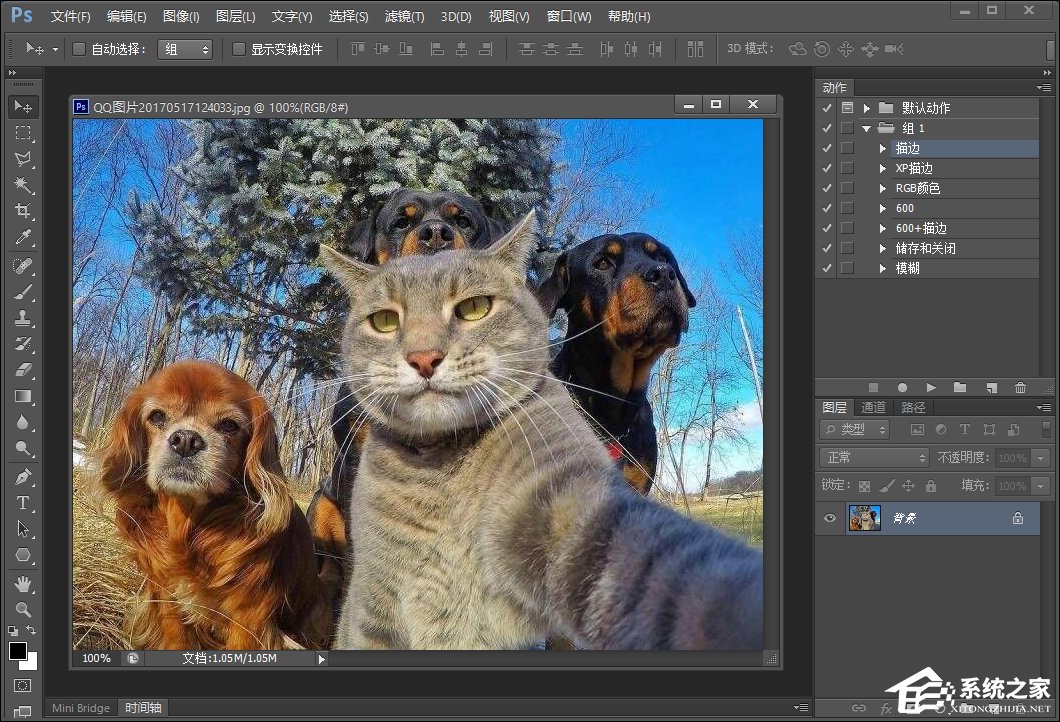Switch to the 通道 tab
1060x722 pixels.
(x=873, y=407)
